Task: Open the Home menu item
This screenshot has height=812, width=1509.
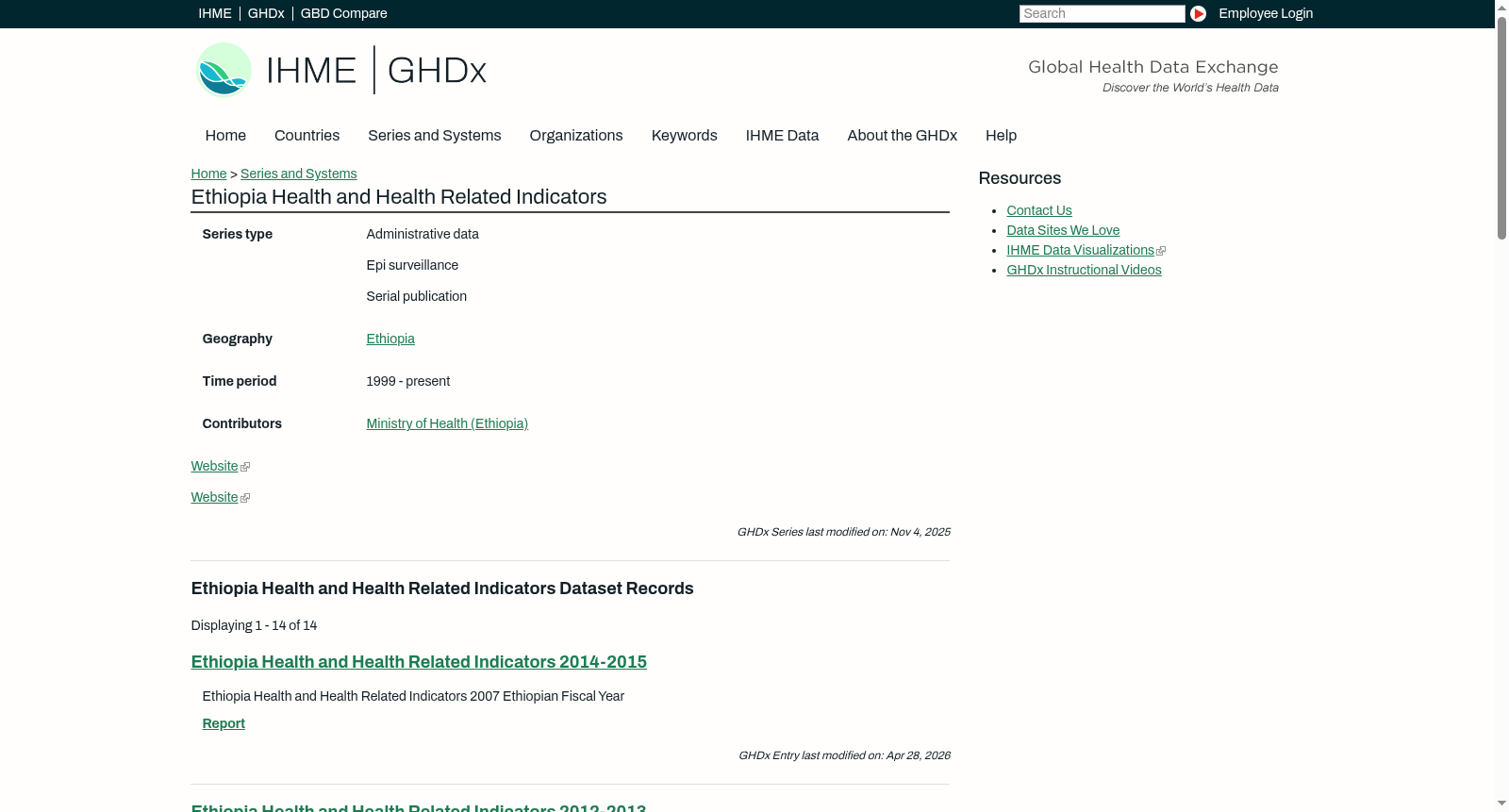Action: [225, 136]
